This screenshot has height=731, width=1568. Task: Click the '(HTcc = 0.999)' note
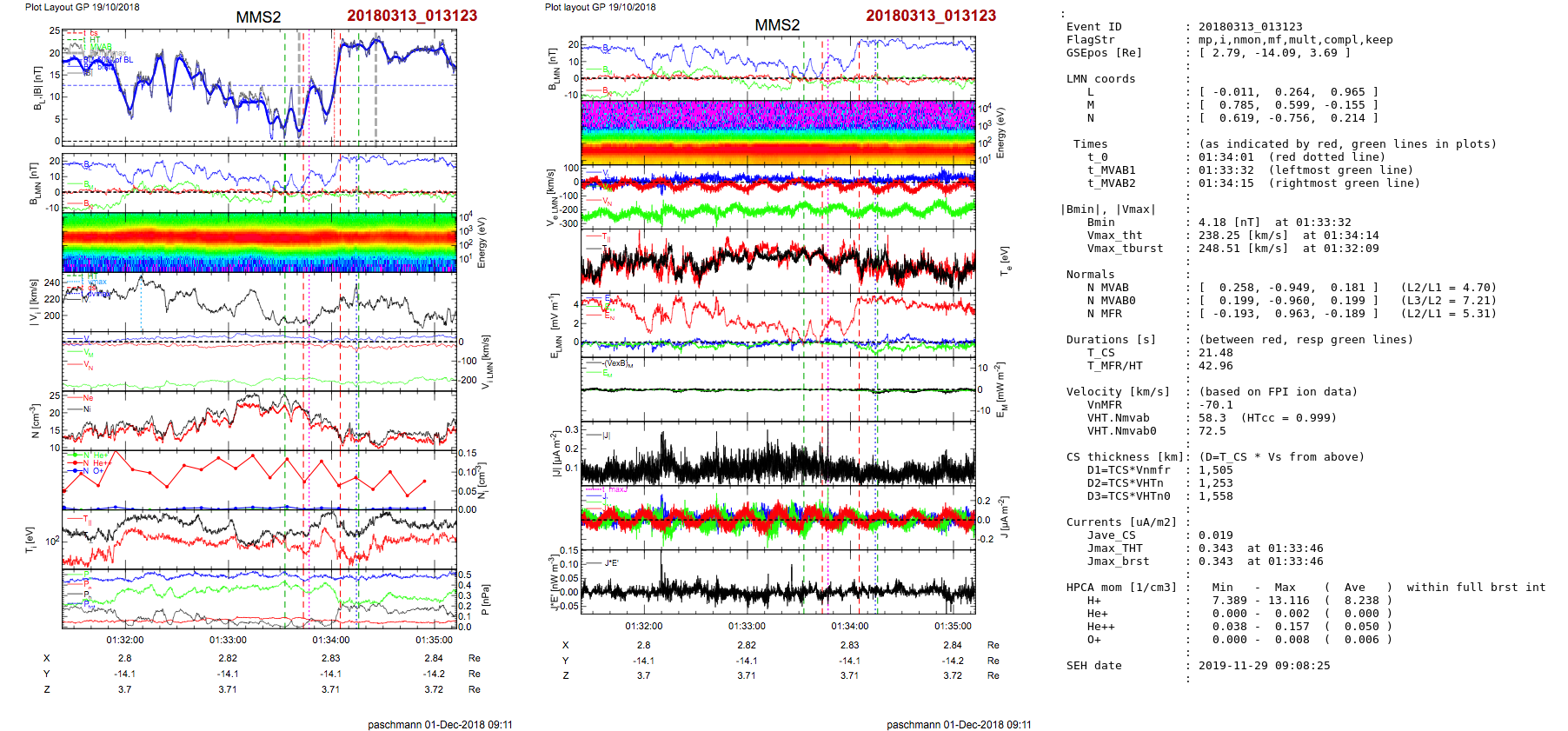(x=1289, y=418)
